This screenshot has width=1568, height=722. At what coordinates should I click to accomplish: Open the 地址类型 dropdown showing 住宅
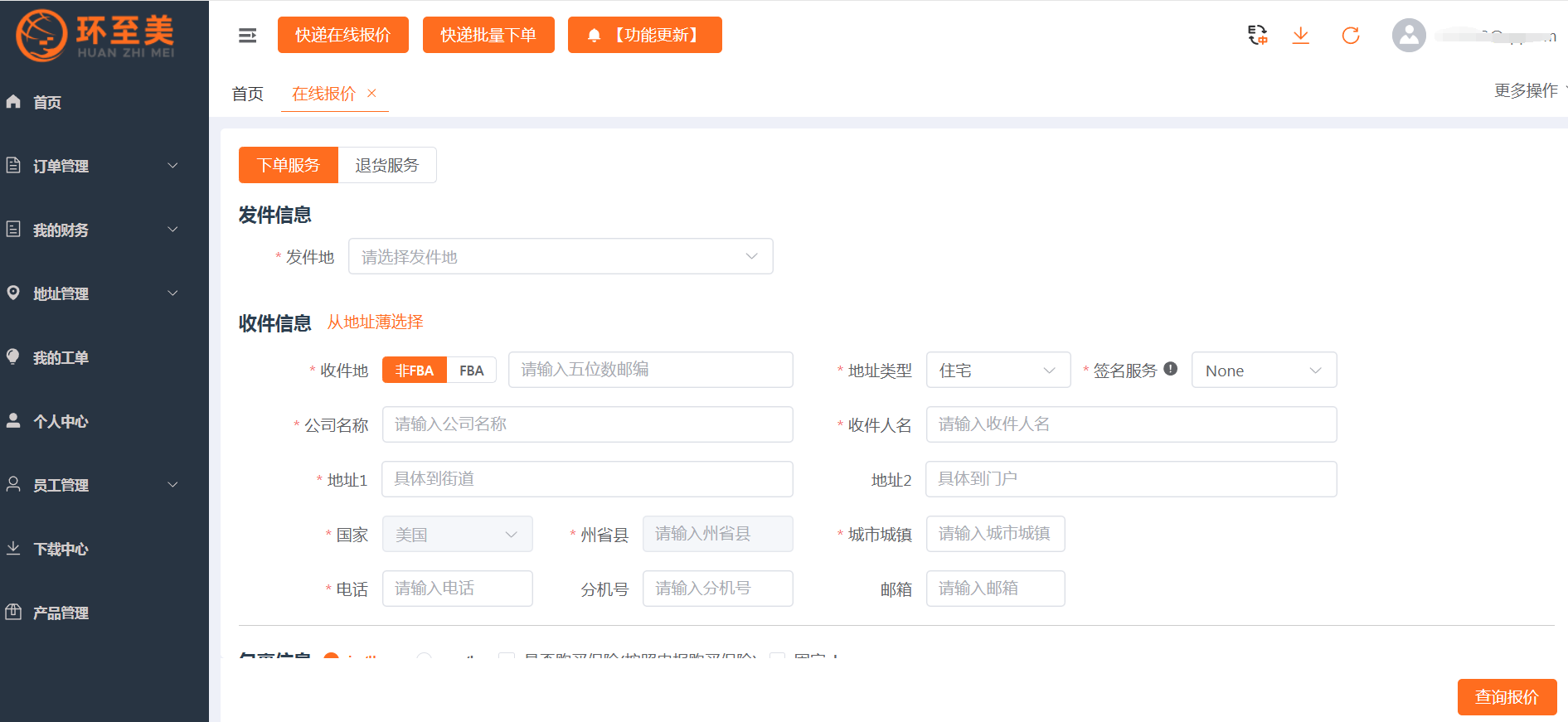coord(998,370)
